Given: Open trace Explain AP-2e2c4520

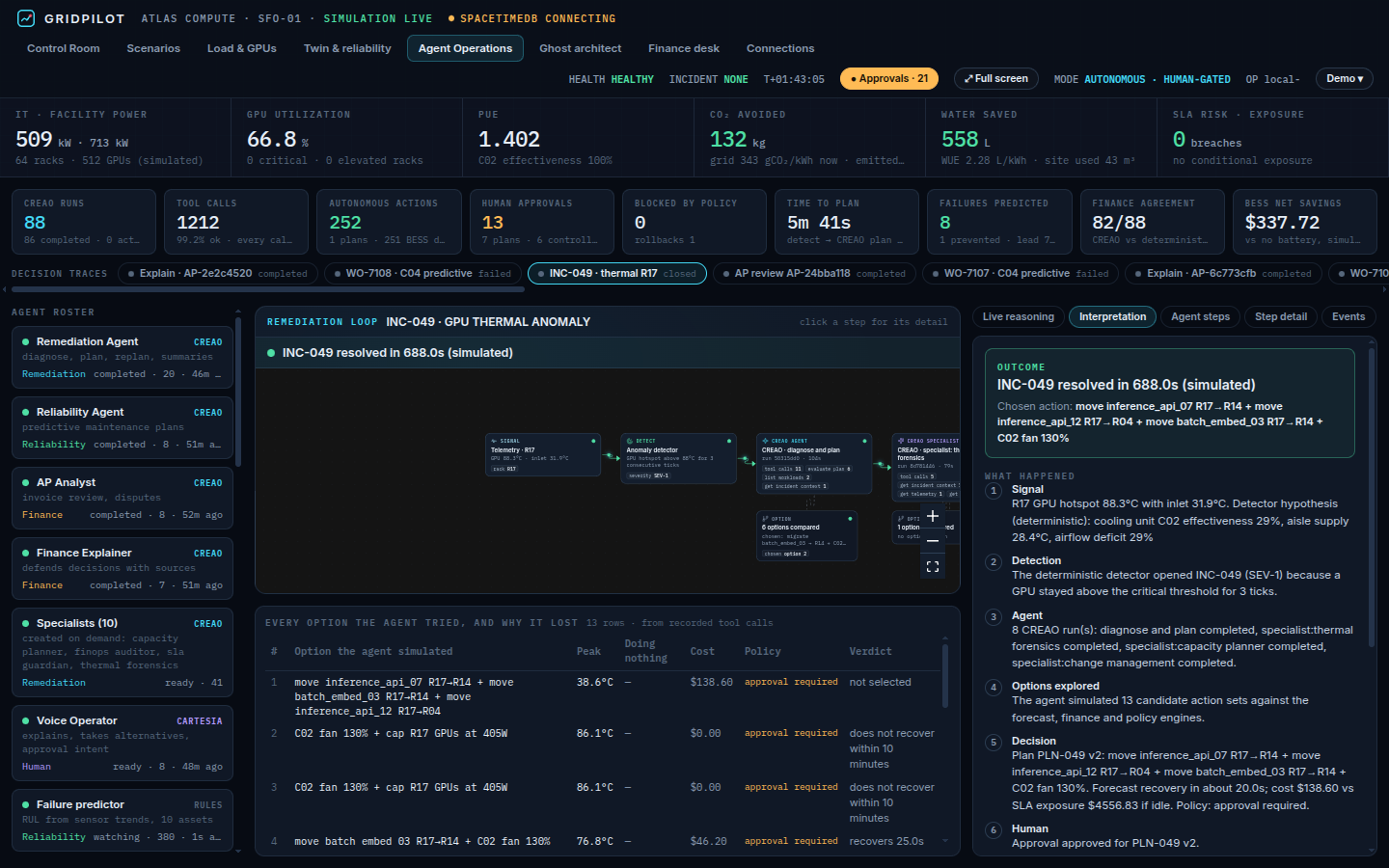Looking at the screenshot, I should point(218,274).
